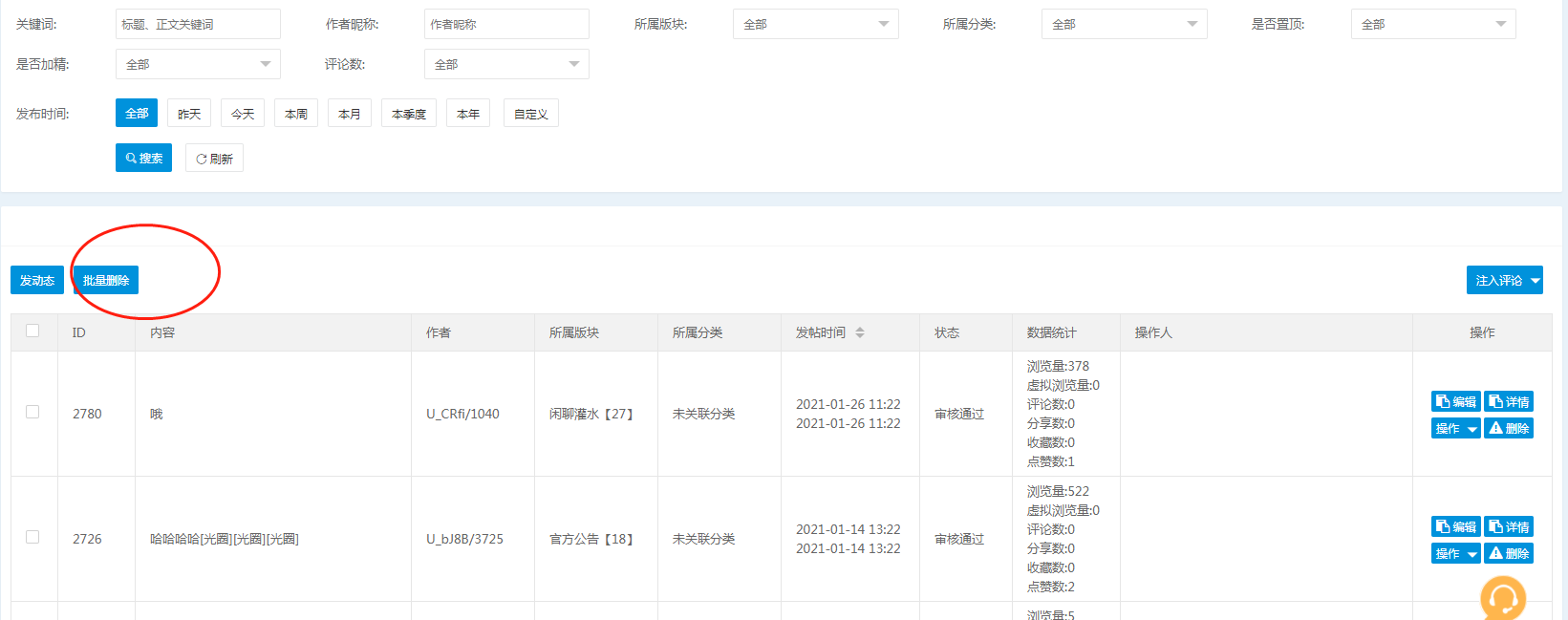This screenshot has width=1568, height=620.
Task: Click the 作者昵称 input field
Action: (506, 24)
